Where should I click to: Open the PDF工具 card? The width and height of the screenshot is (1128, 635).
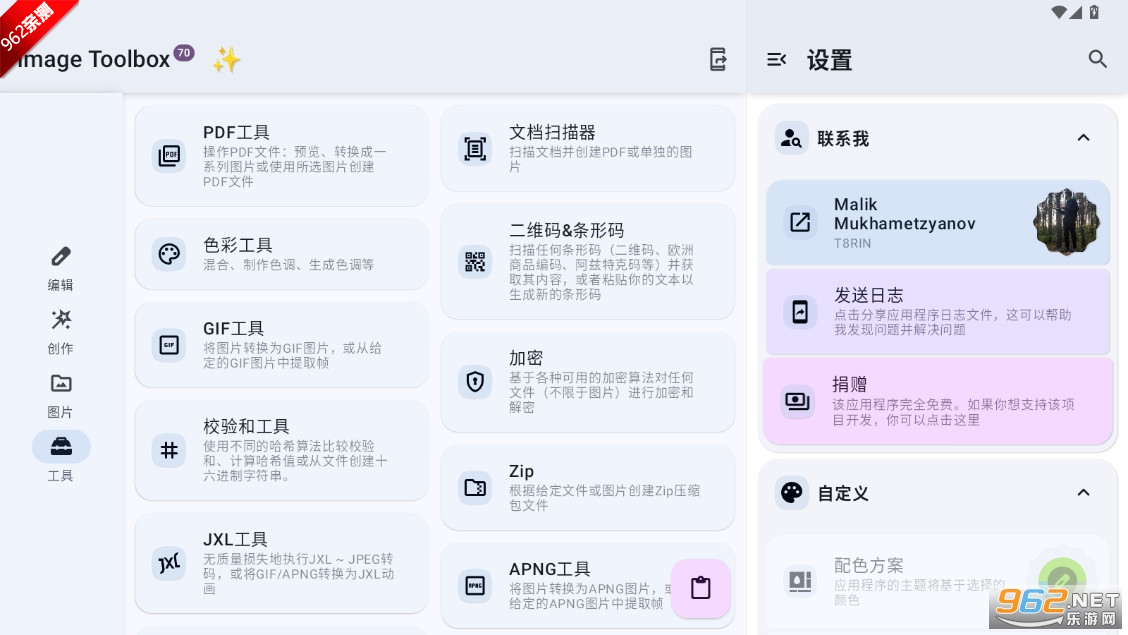(x=281, y=156)
